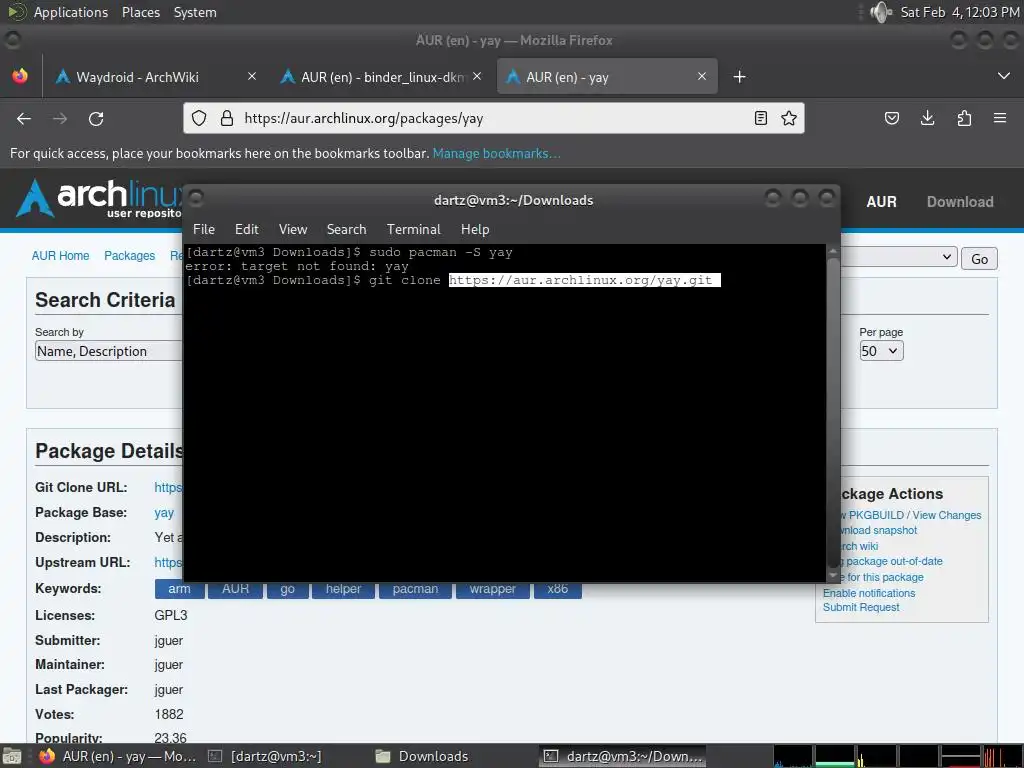This screenshot has height=768, width=1024.
Task: Open a new Firefox tab
Action: pos(739,77)
